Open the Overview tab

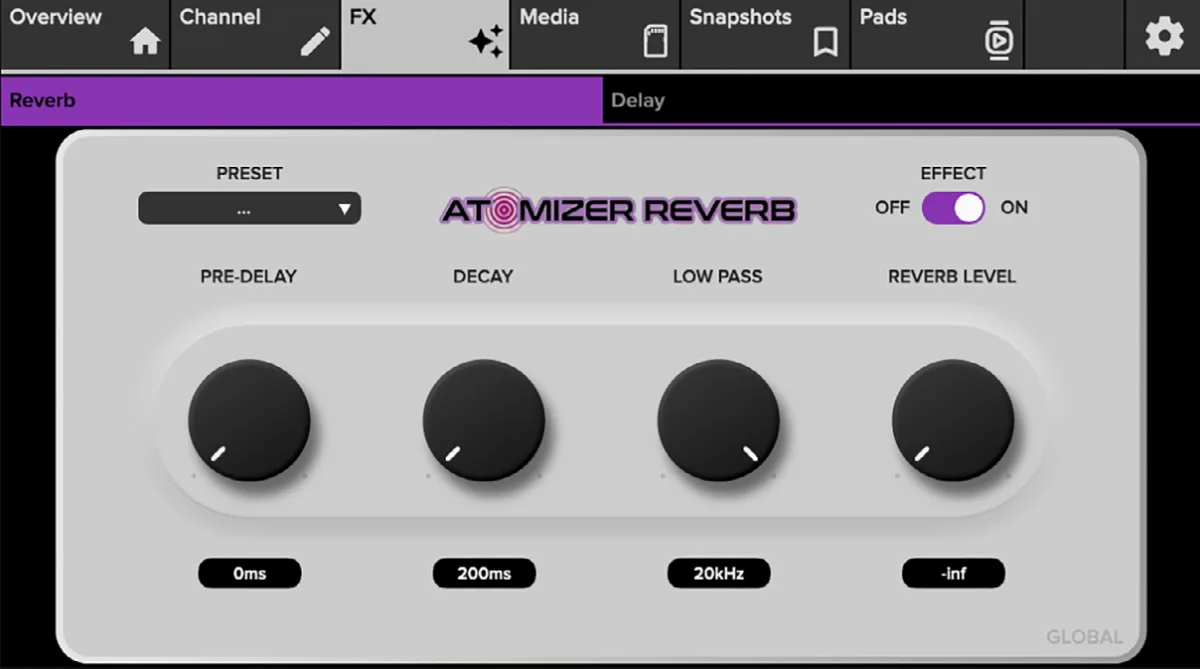(85, 35)
